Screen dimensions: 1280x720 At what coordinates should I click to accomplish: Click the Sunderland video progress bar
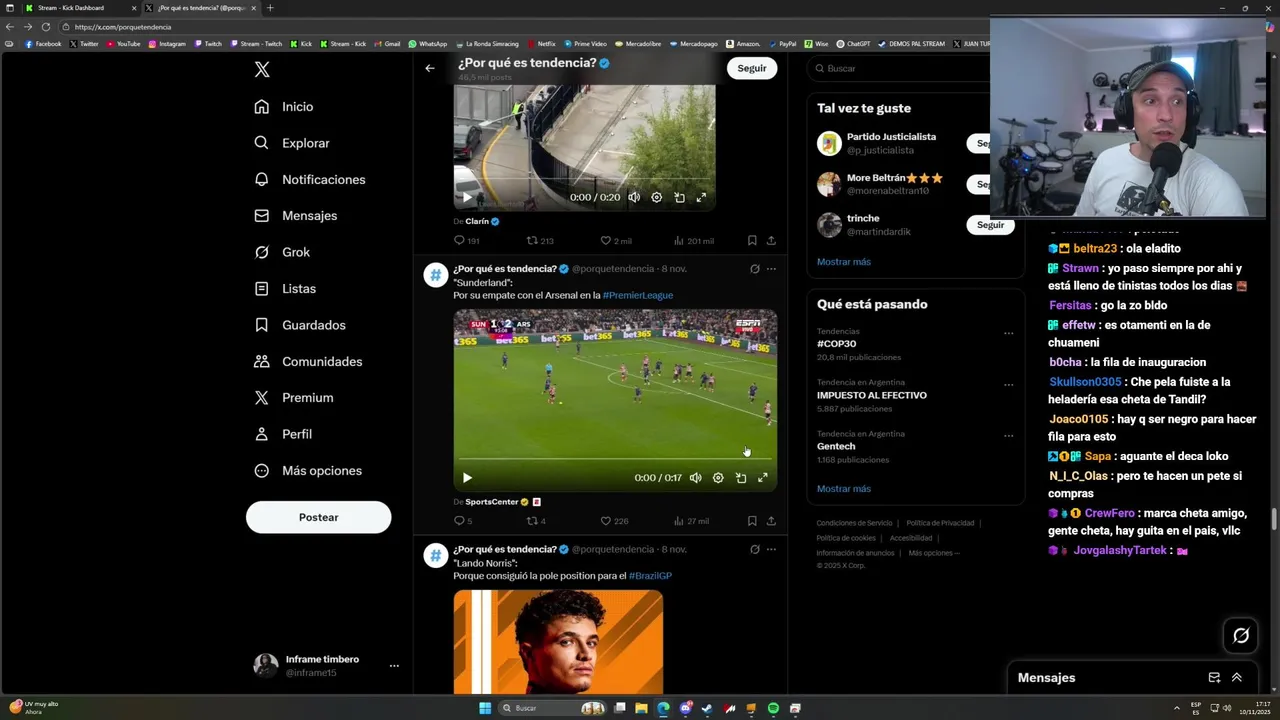coord(615,460)
